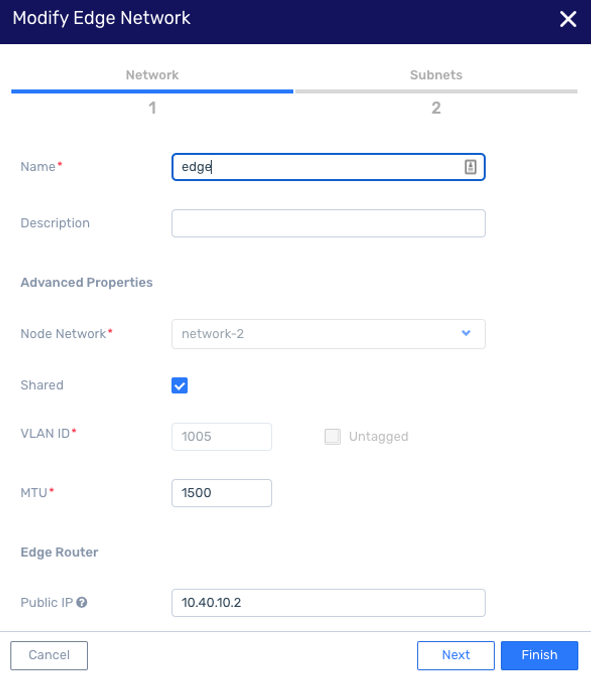This screenshot has height=673, width=591.
Task: Click the autofill icon in Name field
Action: 470,167
